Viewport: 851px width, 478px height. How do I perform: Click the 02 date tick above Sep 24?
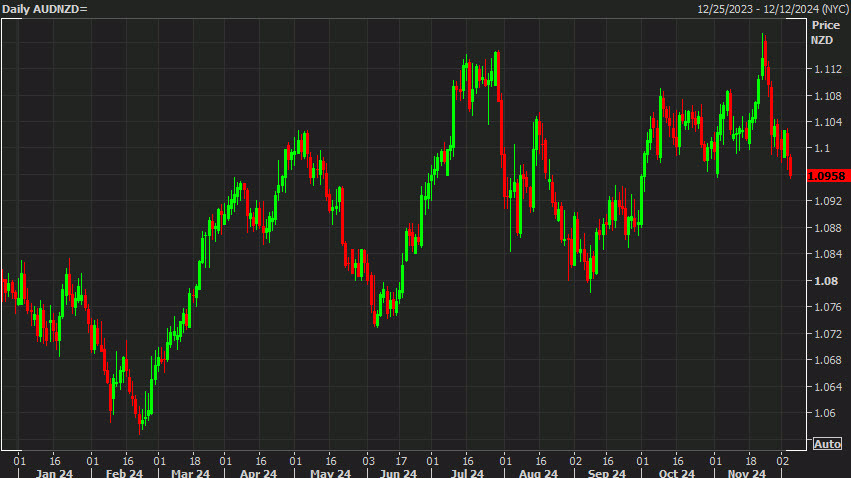tap(575, 461)
